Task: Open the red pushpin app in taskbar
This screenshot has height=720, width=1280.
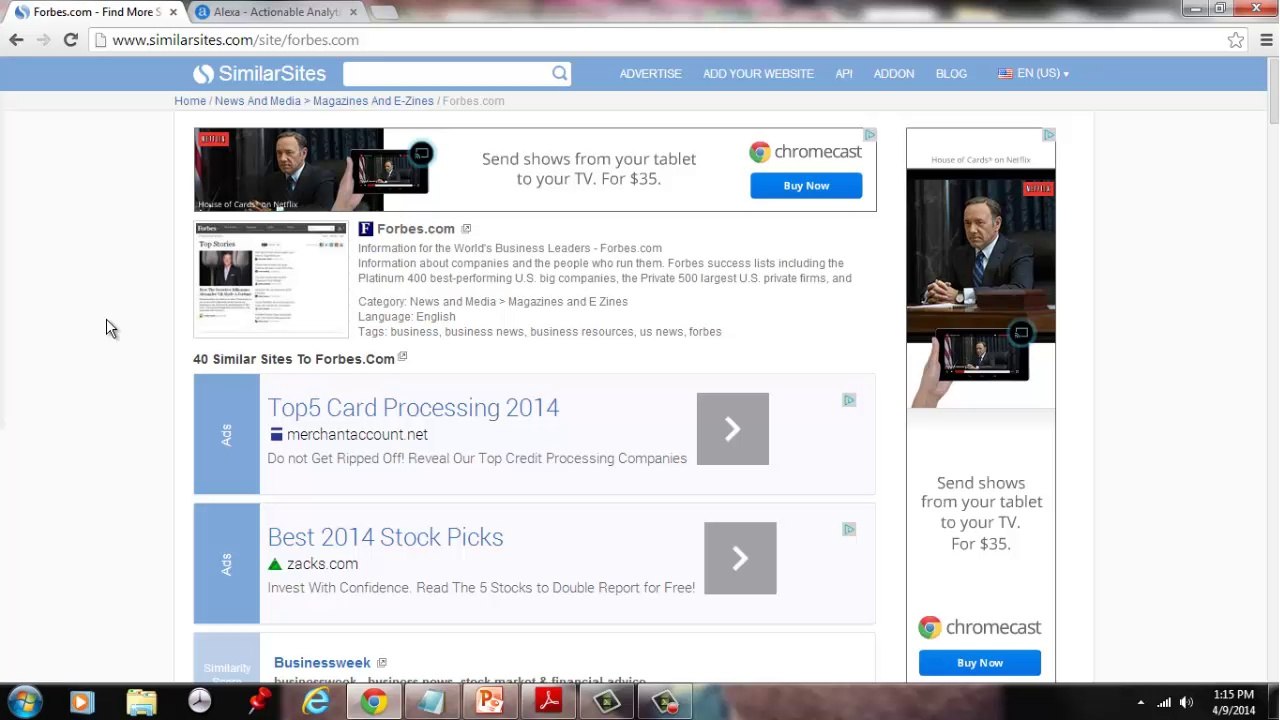Action: click(258, 702)
